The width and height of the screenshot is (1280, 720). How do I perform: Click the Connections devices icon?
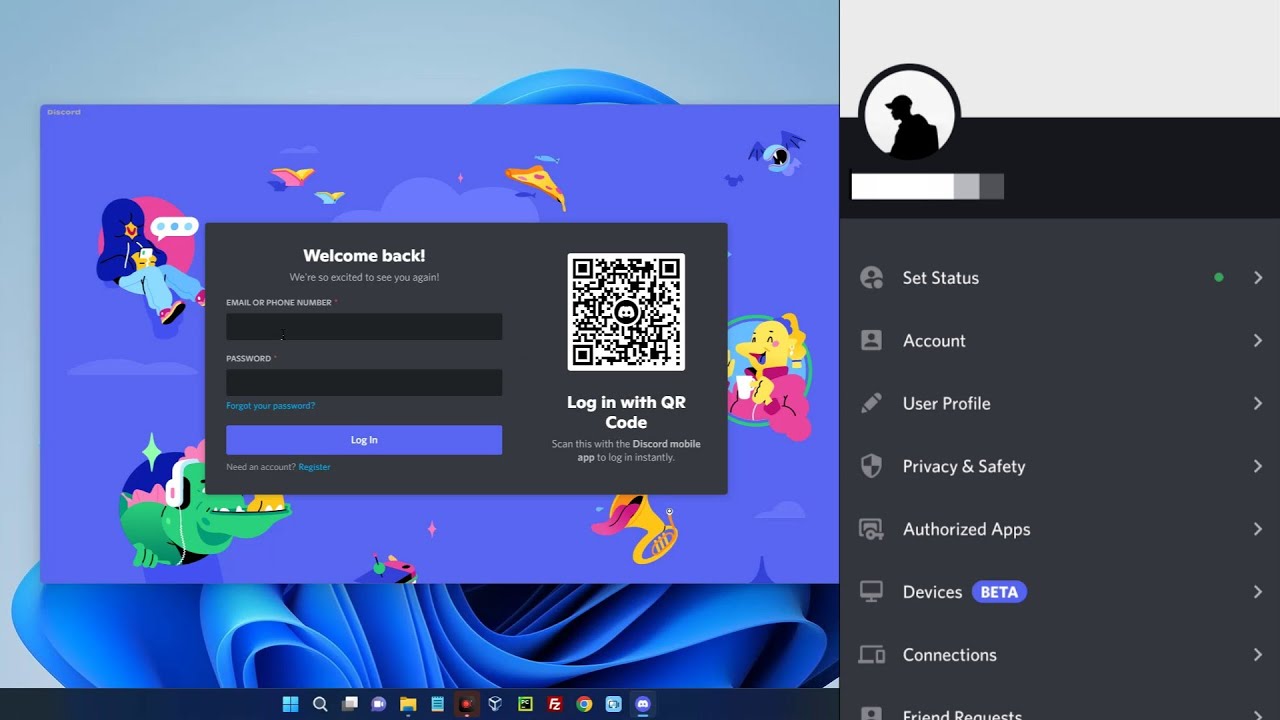[x=872, y=655]
